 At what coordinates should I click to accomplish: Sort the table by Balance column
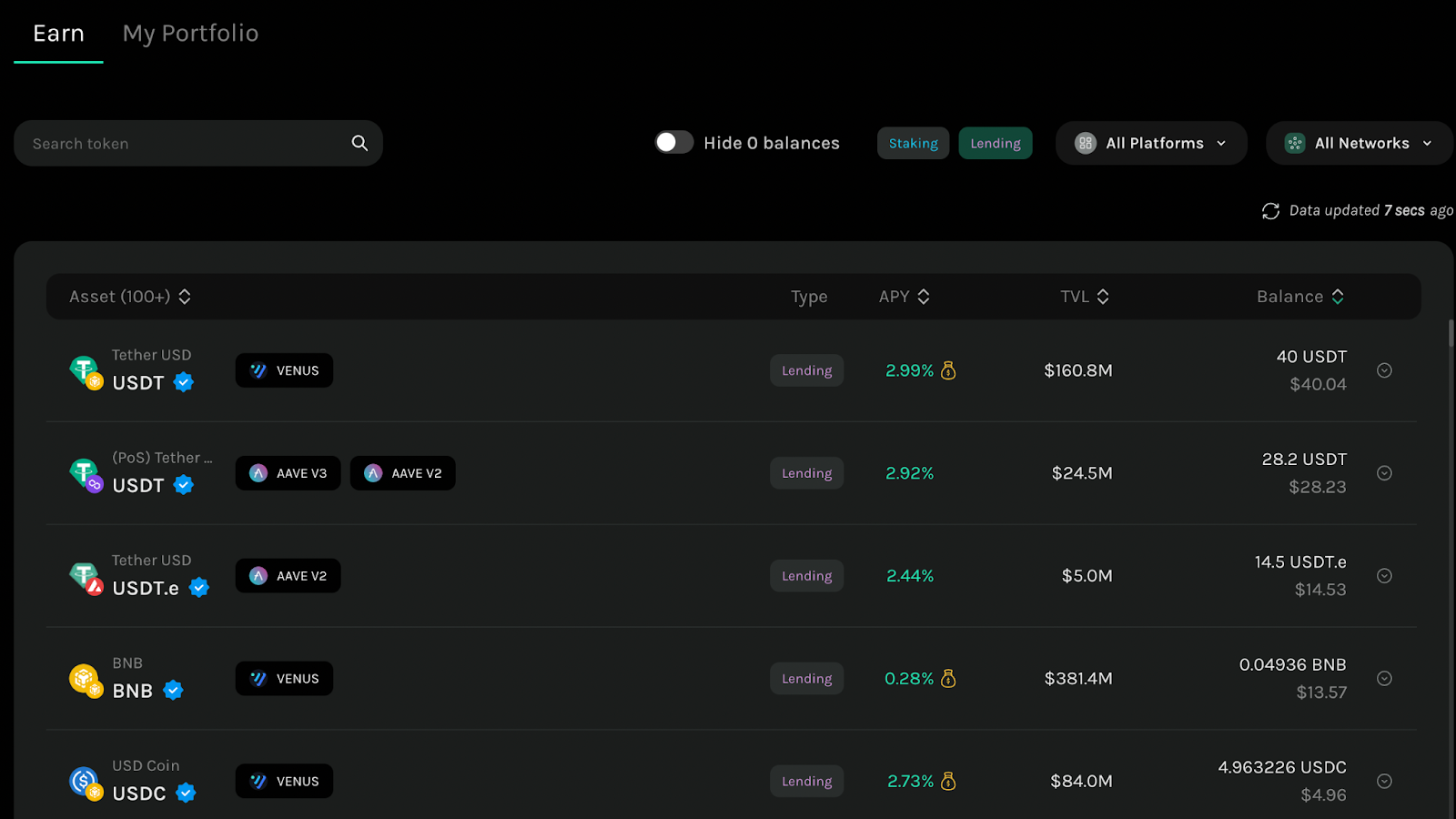pos(1300,297)
